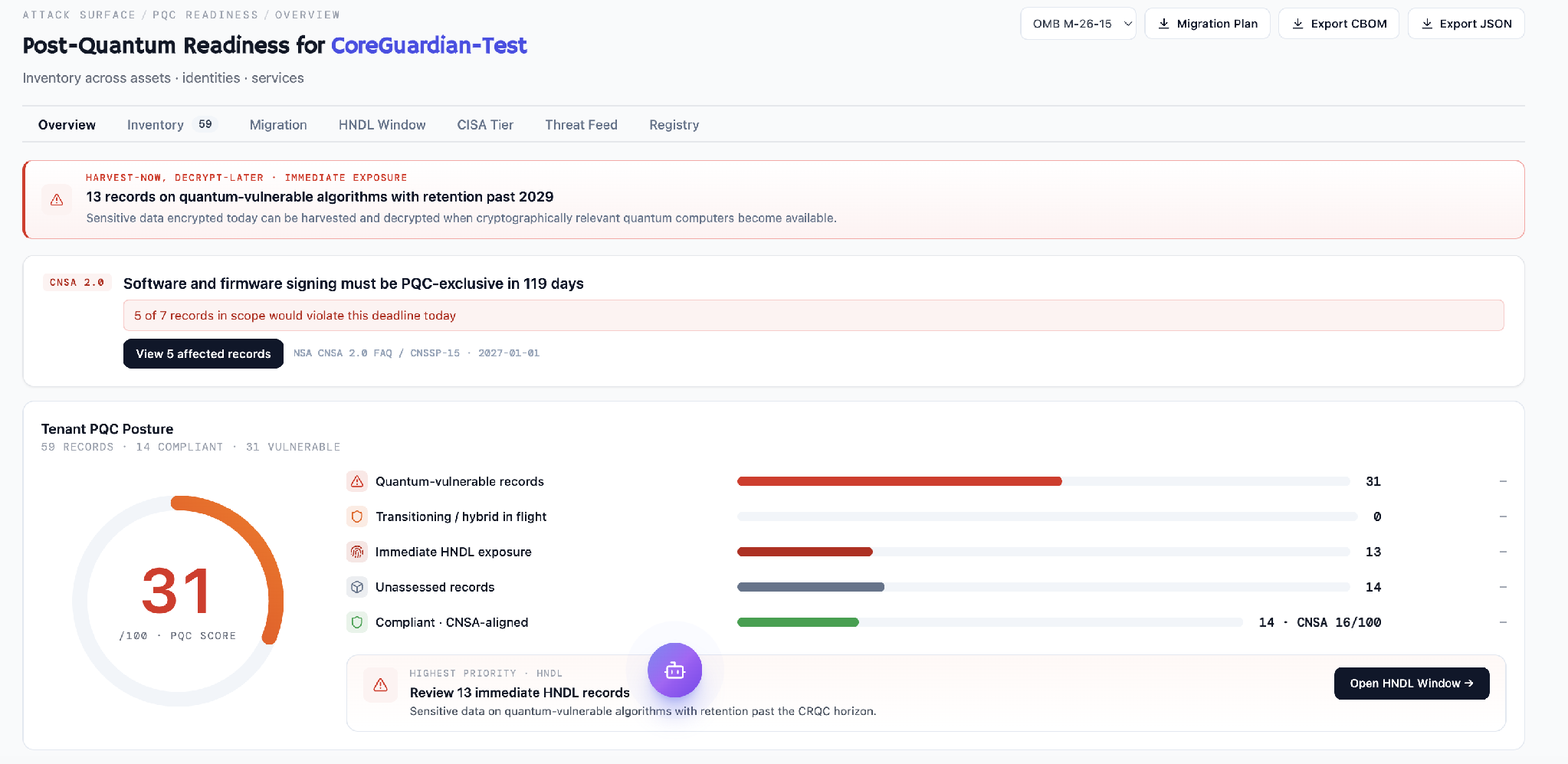The width and height of the screenshot is (1568, 764).
Task: Open the Inventory tab
Action: click(x=172, y=125)
